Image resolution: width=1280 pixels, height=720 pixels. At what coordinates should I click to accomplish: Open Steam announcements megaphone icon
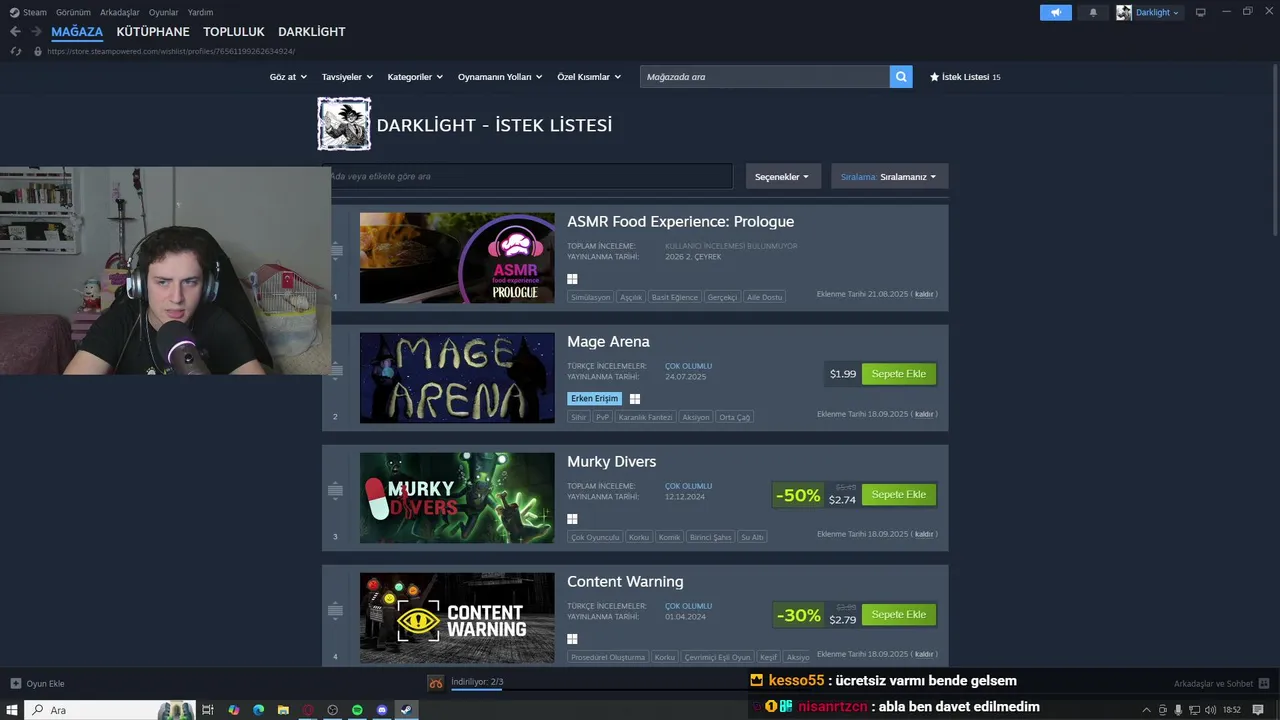pyautogui.click(x=1055, y=12)
